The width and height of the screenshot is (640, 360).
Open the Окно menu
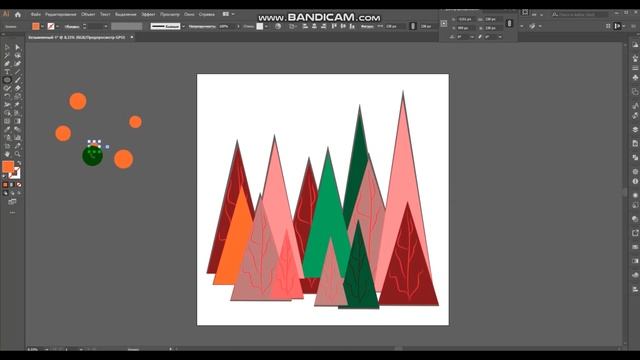(189, 14)
